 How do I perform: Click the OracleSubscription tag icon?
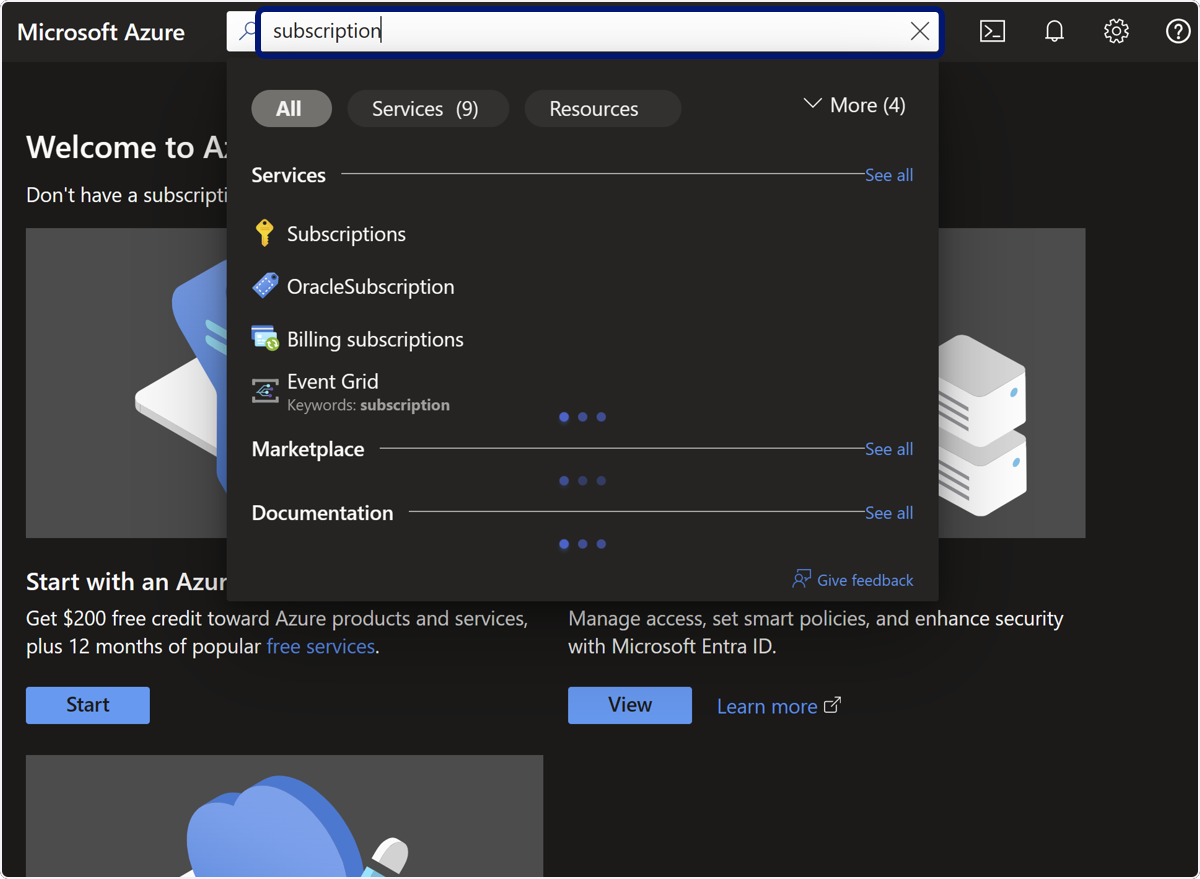(x=265, y=286)
